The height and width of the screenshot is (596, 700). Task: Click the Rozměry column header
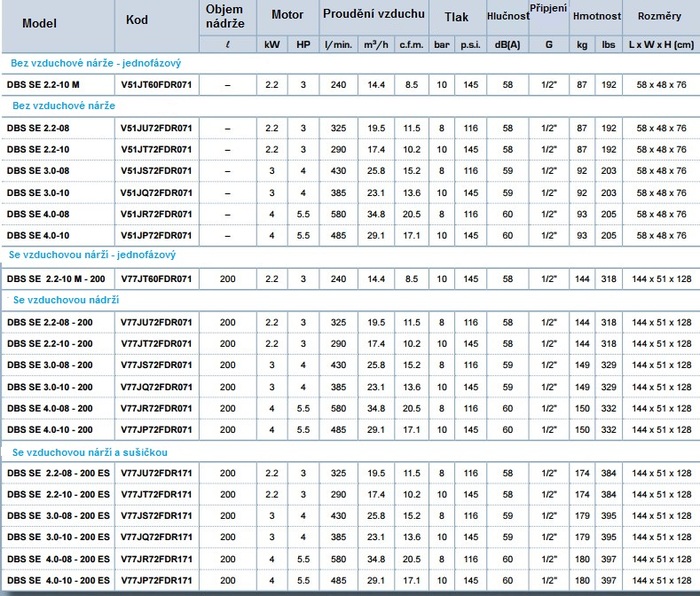point(659,17)
